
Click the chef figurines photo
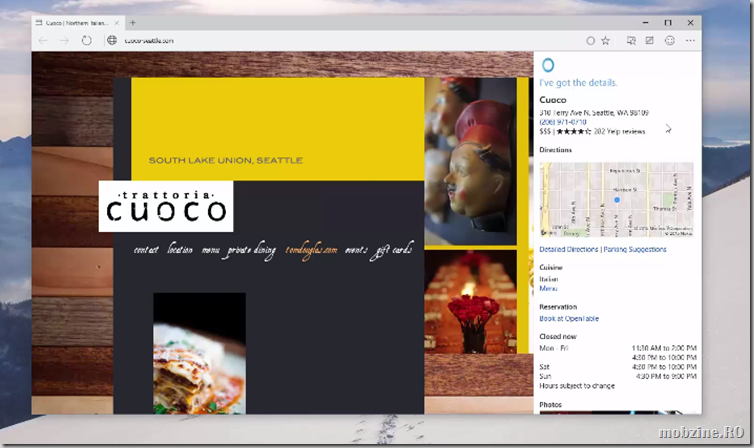(470, 162)
